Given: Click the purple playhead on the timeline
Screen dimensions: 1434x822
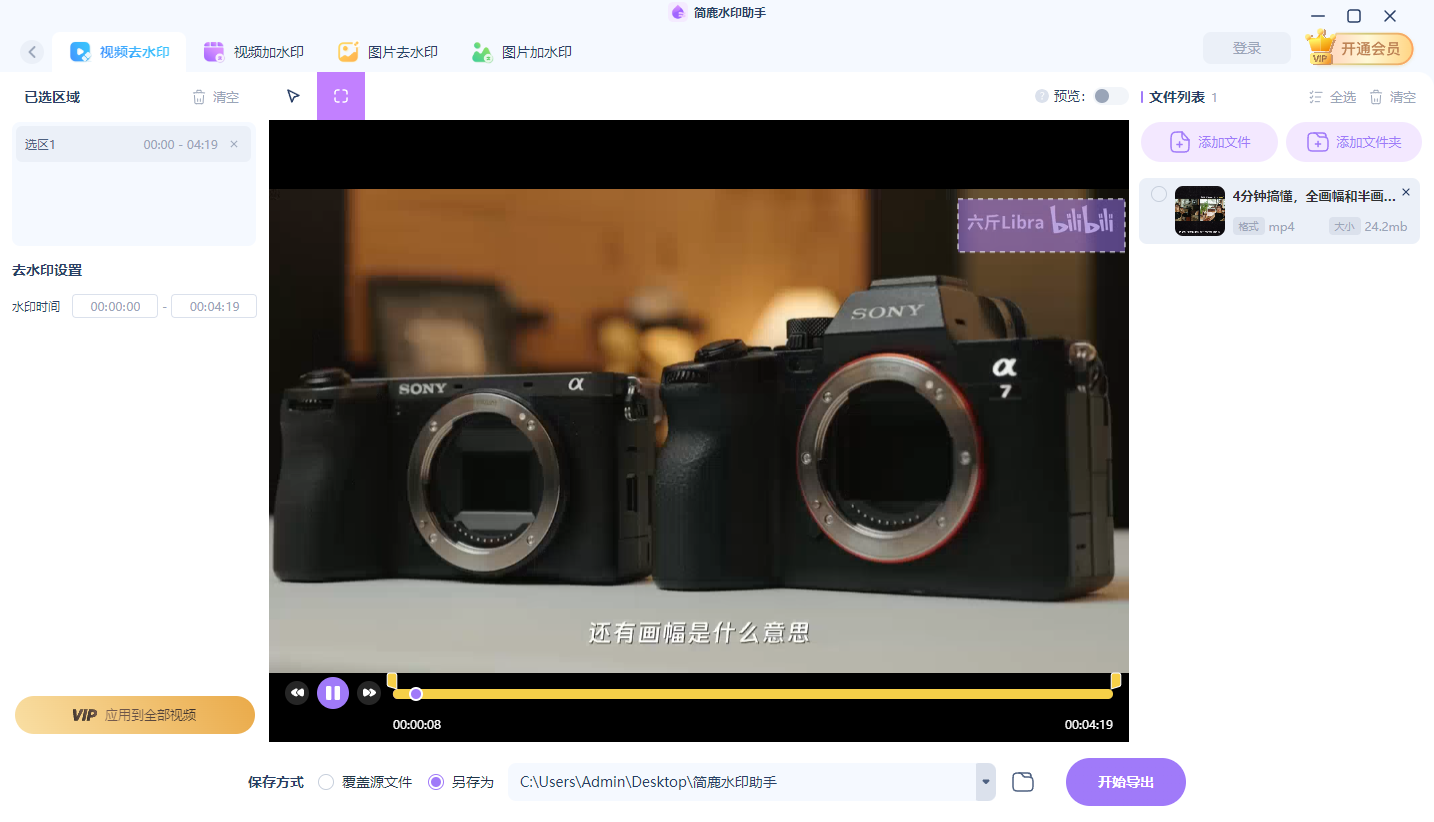Looking at the screenshot, I should coord(416,694).
